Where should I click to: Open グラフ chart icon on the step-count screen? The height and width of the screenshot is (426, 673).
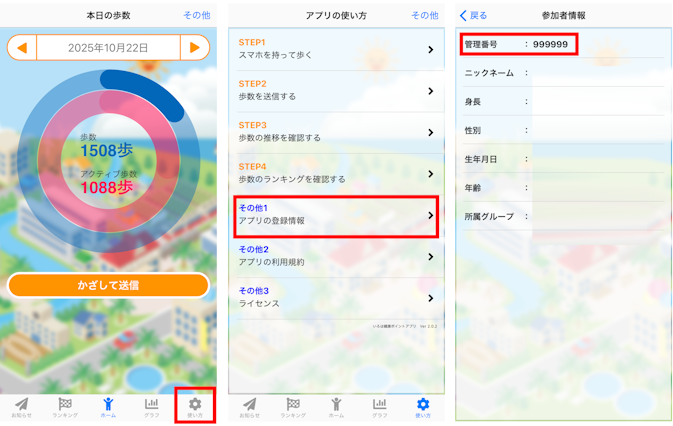tap(152, 406)
